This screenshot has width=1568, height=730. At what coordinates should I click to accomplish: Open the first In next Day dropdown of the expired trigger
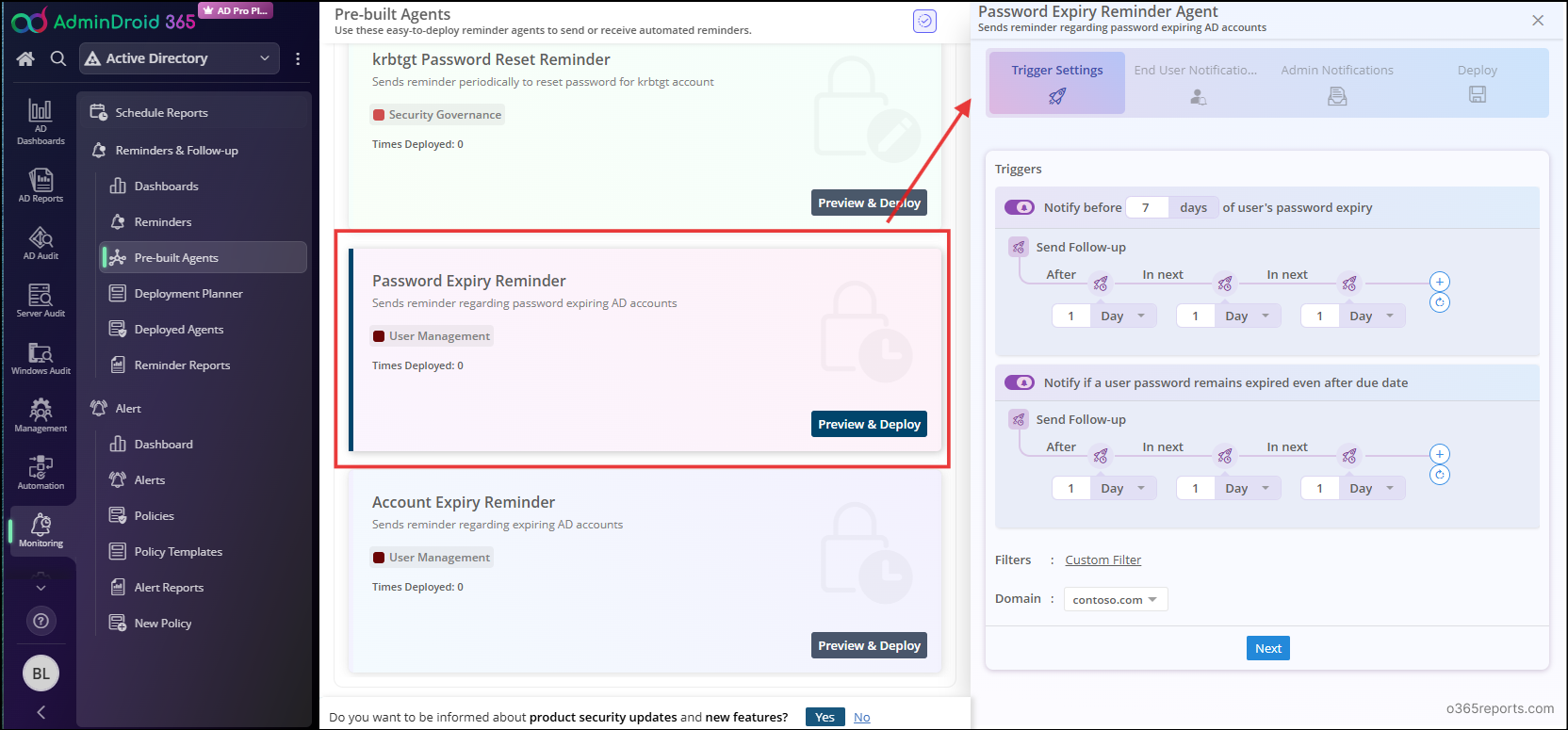[1248, 488]
